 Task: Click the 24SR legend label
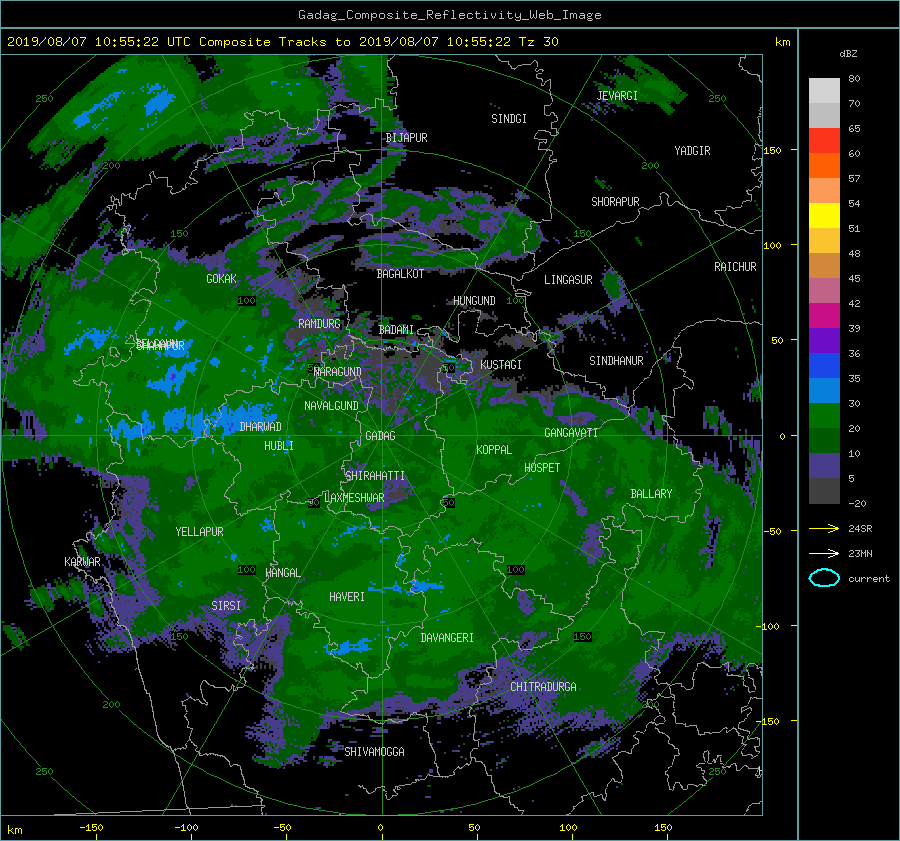coord(860,529)
